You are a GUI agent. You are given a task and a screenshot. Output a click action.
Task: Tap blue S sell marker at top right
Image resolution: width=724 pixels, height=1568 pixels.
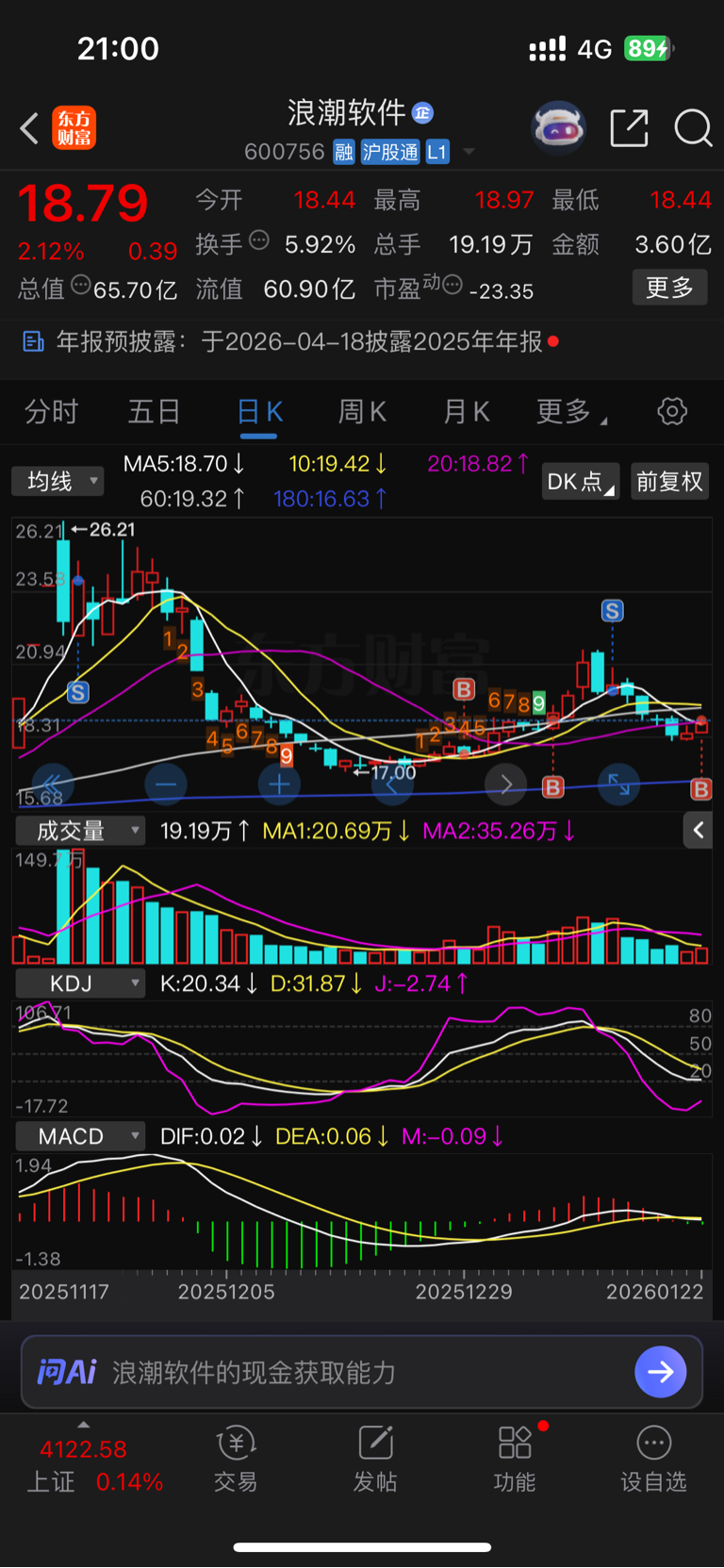pyautogui.click(x=613, y=611)
